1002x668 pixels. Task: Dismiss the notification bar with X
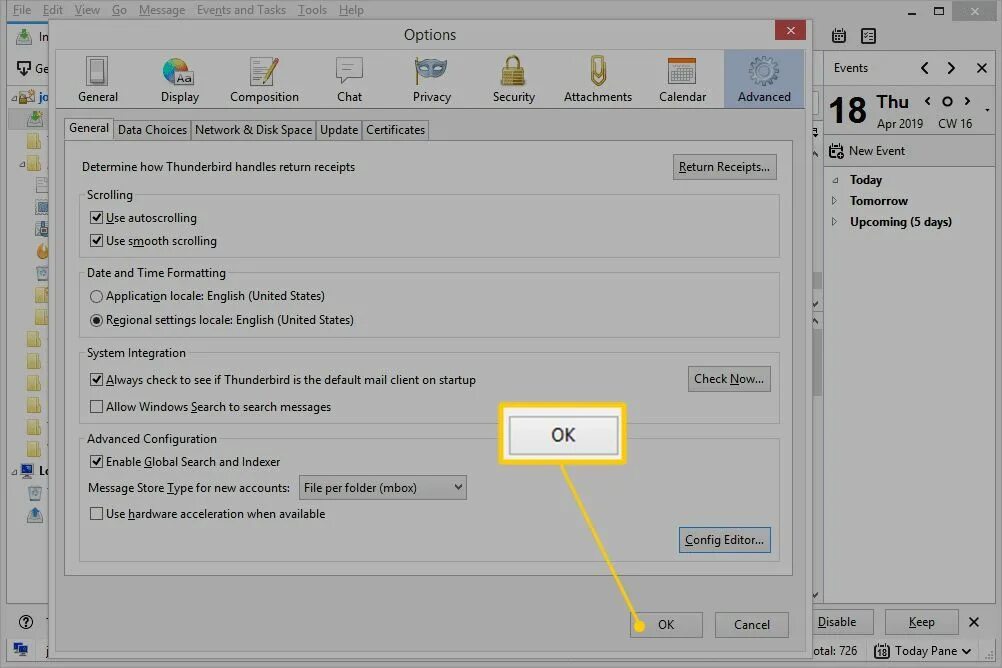[x=973, y=621]
